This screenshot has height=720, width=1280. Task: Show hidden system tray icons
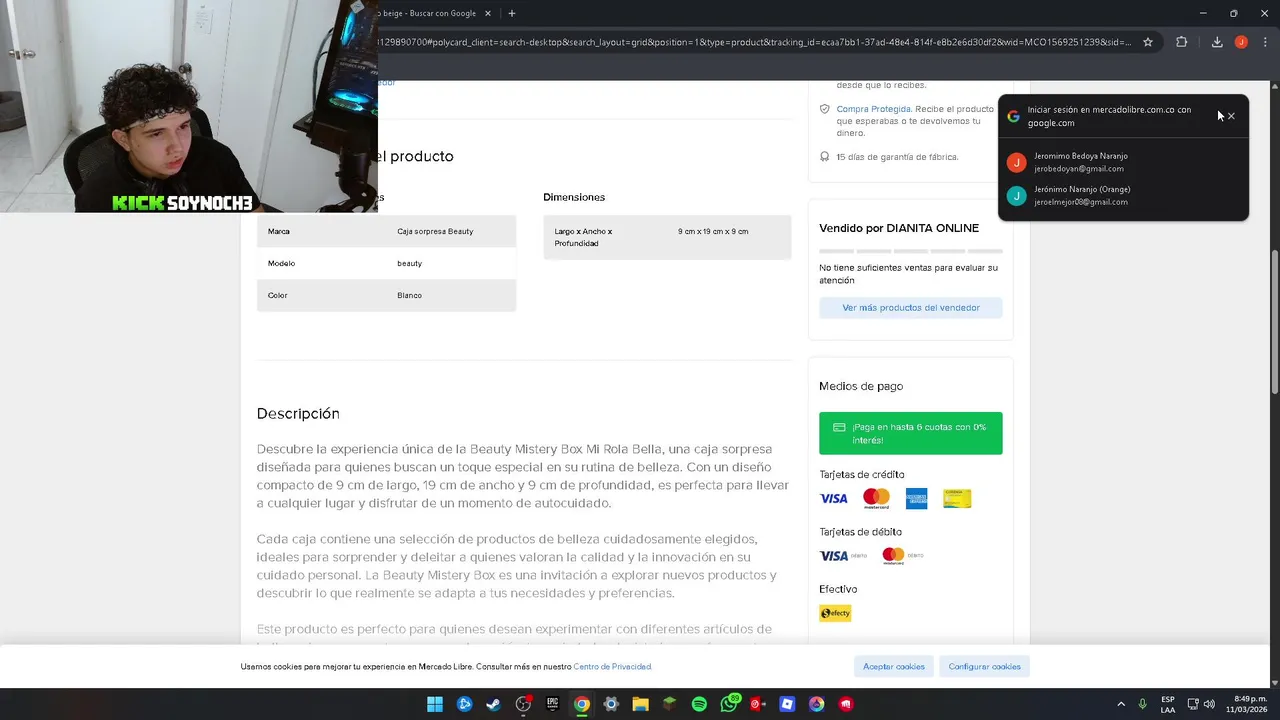(1121, 704)
